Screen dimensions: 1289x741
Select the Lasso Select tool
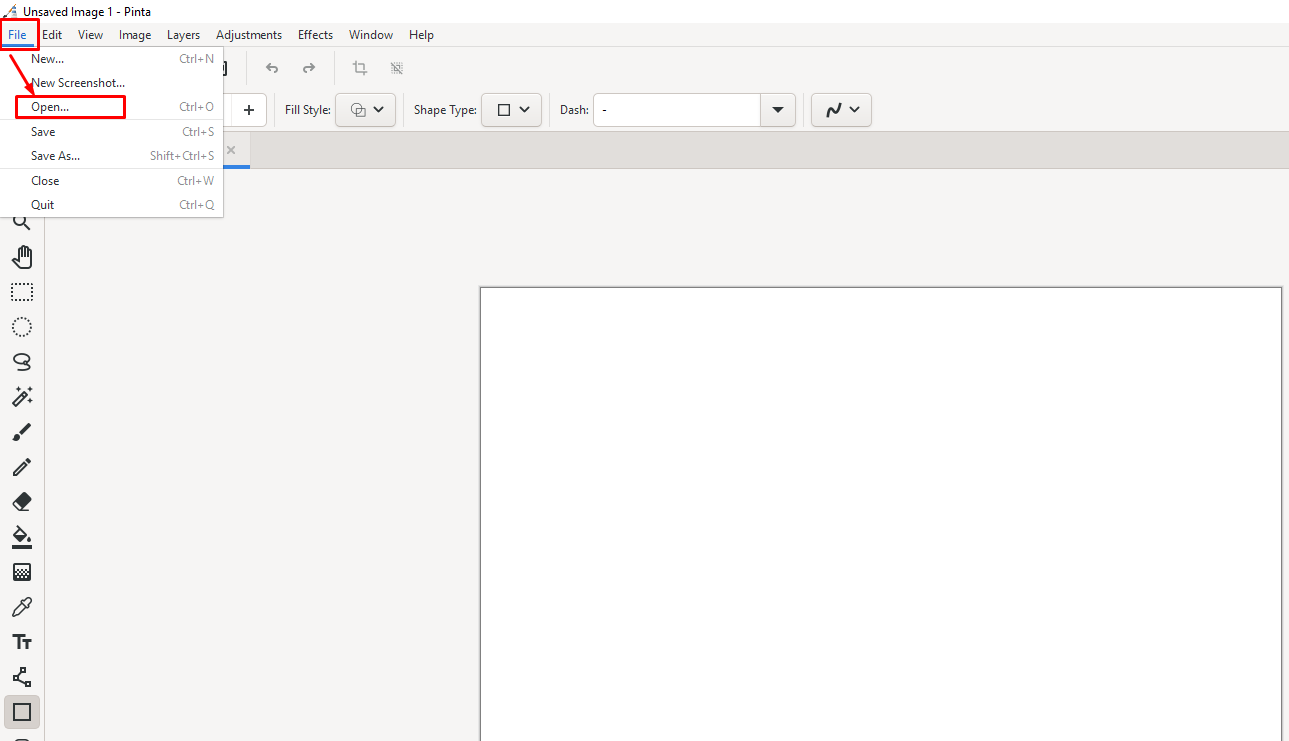[22, 362]
